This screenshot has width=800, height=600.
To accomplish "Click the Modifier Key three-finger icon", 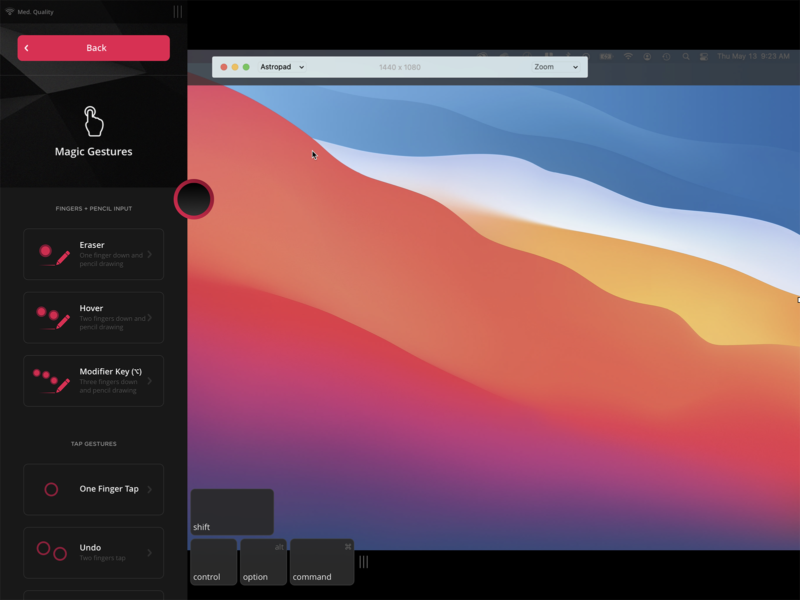I will pos(52,381).
